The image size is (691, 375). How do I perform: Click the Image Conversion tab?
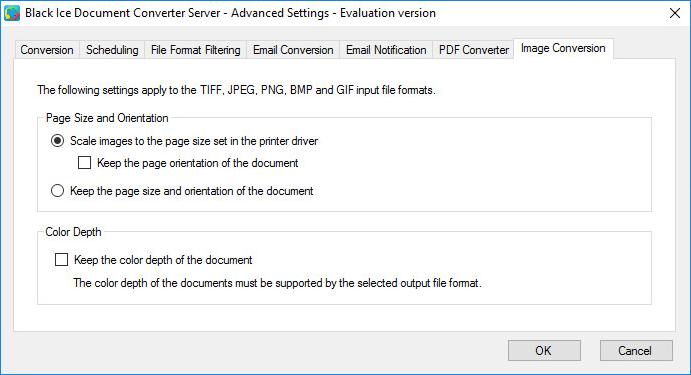tap(563, 48)
